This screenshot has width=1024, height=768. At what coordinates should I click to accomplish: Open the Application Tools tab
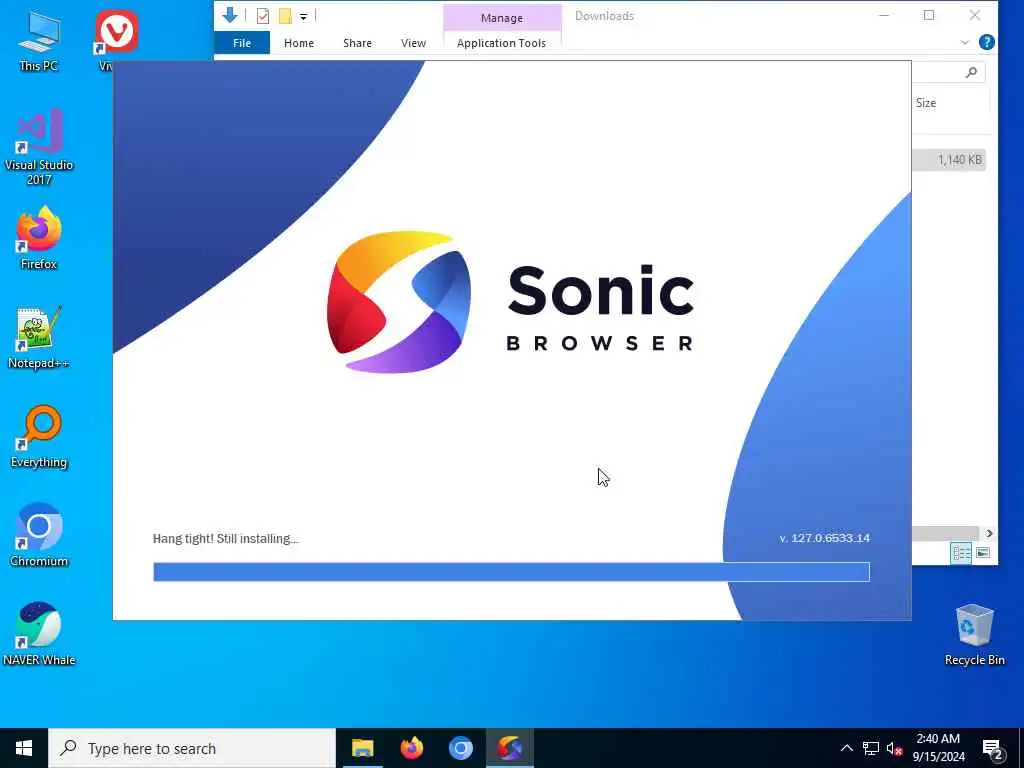pyautogui.click(x=502, y=43)
